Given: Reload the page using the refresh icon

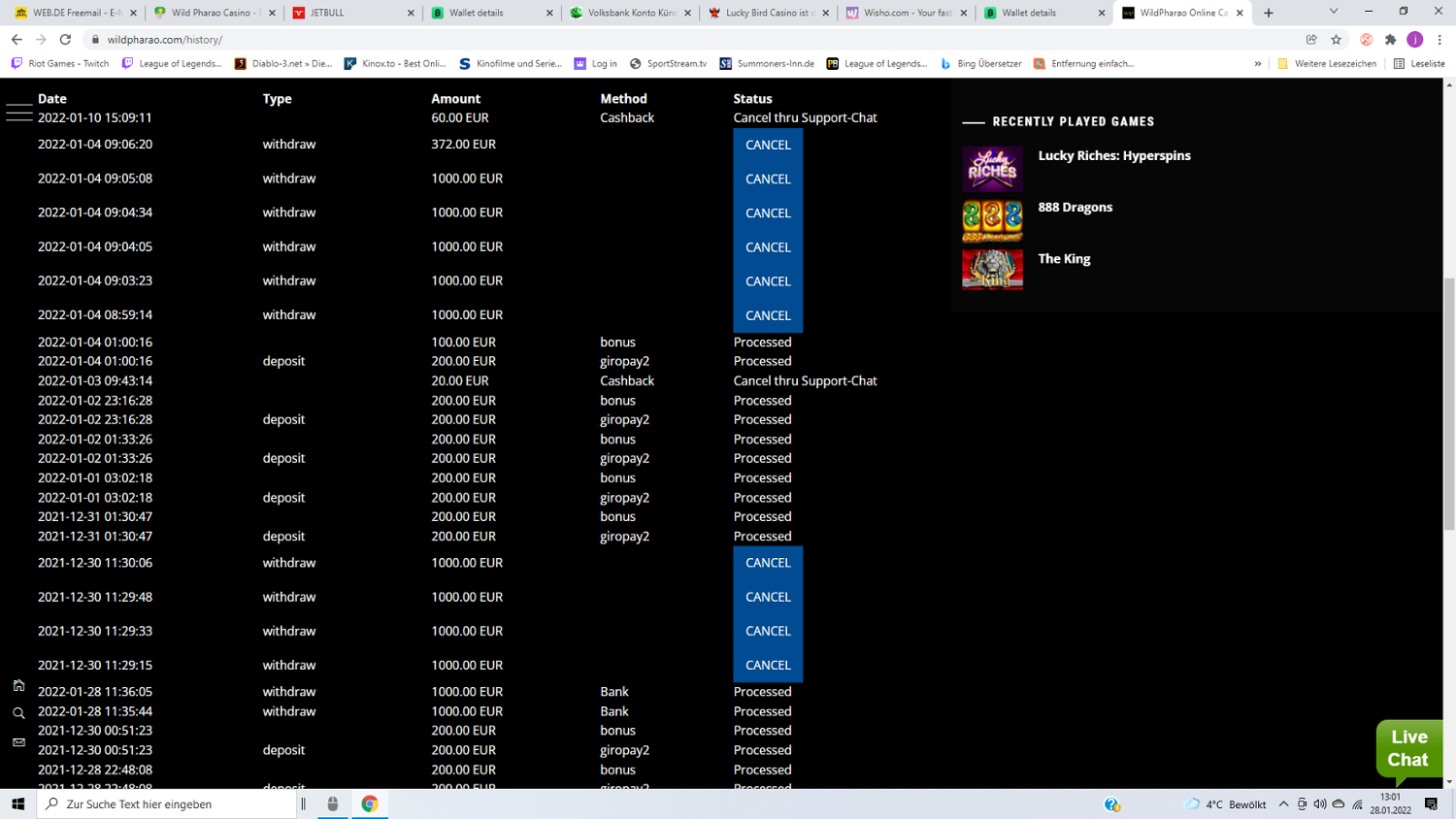Looking at the screenshot, I should point(65,40).
